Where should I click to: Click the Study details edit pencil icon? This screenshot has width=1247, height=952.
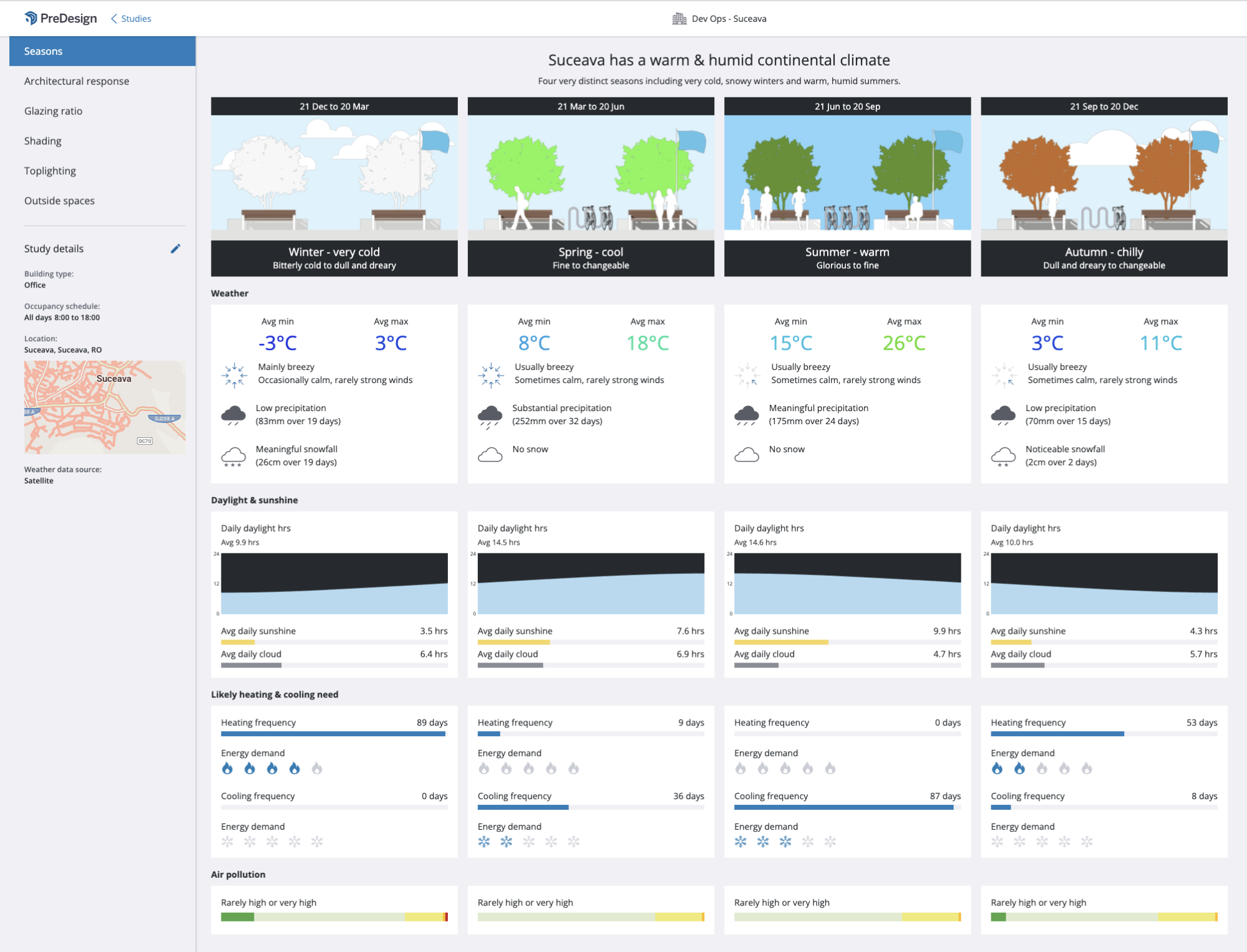tap(175, 249)
